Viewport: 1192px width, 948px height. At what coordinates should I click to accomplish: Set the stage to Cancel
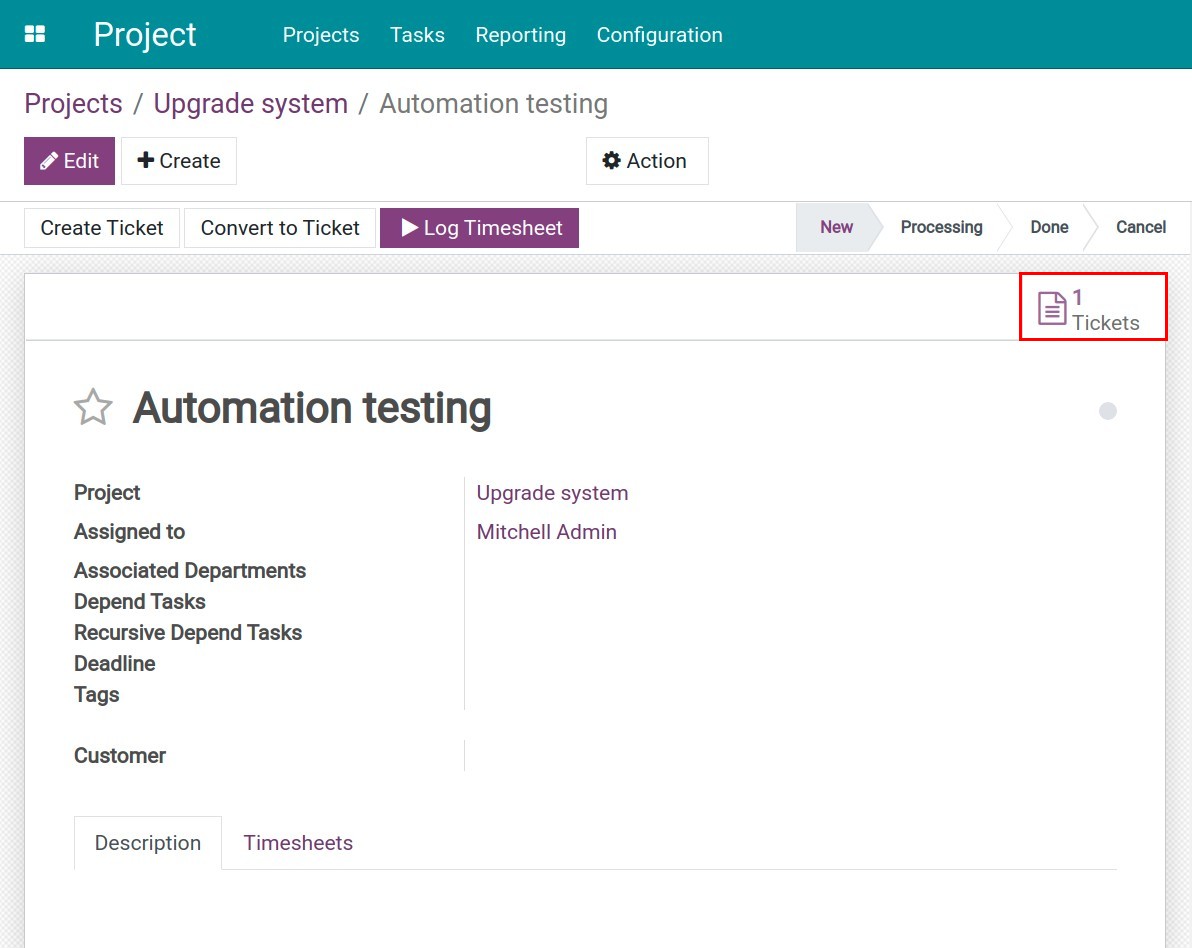pyautogui.click(x=1140, y=227)
